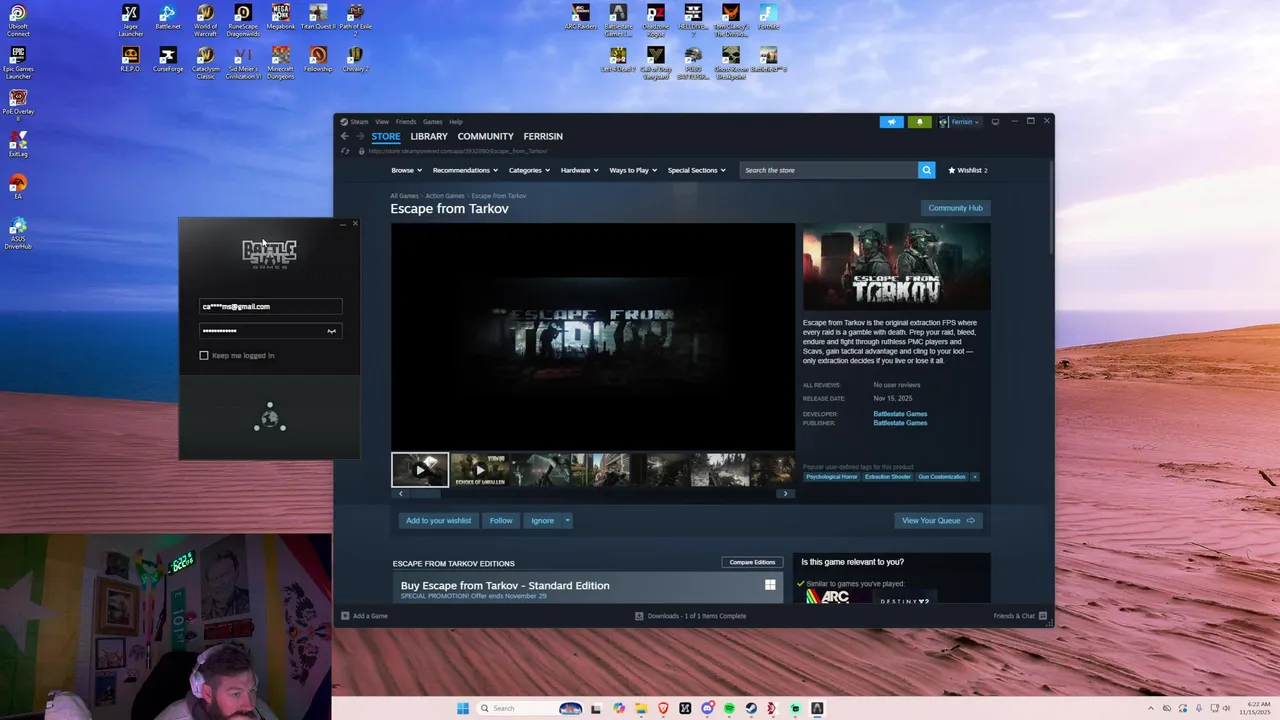This screenshot has height=720, width=1280.
Task: Enable Keep me logged in checkbox
Action: pyautogui.click(x=204, y=355)
